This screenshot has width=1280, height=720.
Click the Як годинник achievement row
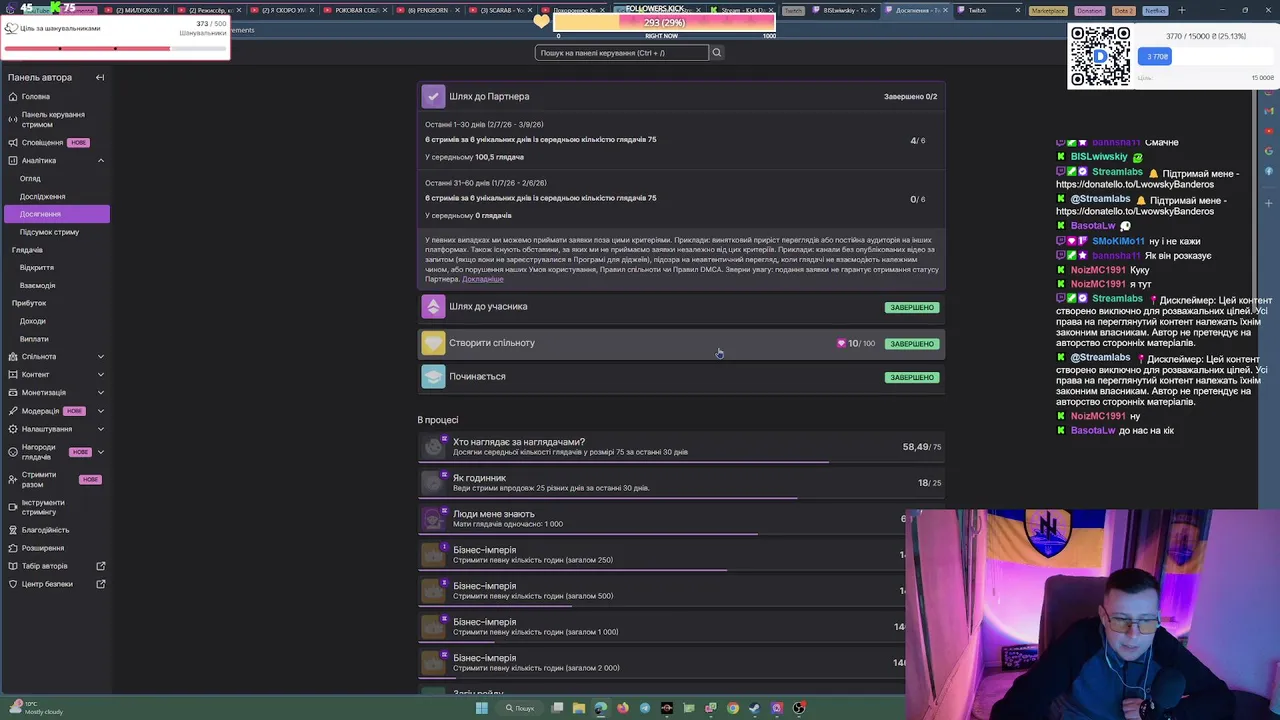point(680,483)
